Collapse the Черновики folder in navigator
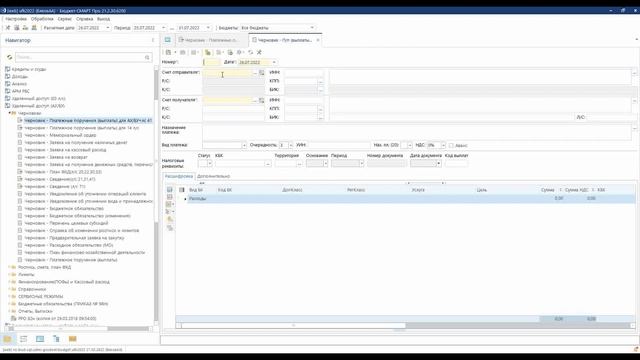The height and width of the screenshot is (360, 640). coord(9,113)
